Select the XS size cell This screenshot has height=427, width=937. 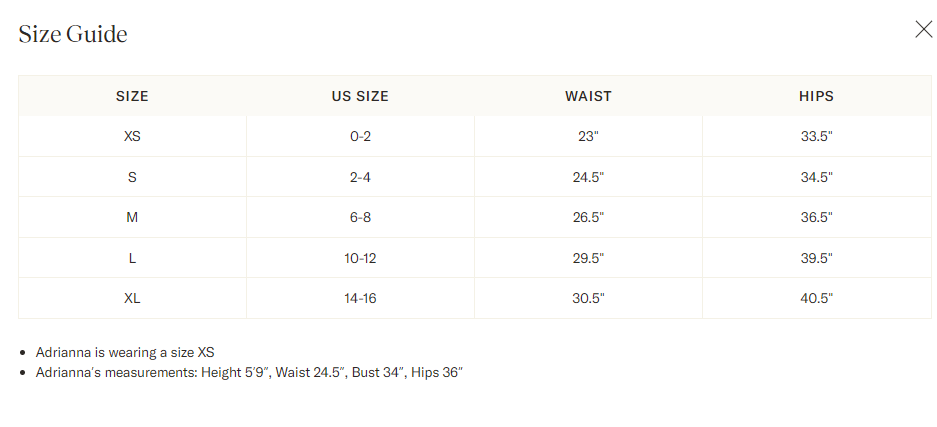[x=132, y=136]
